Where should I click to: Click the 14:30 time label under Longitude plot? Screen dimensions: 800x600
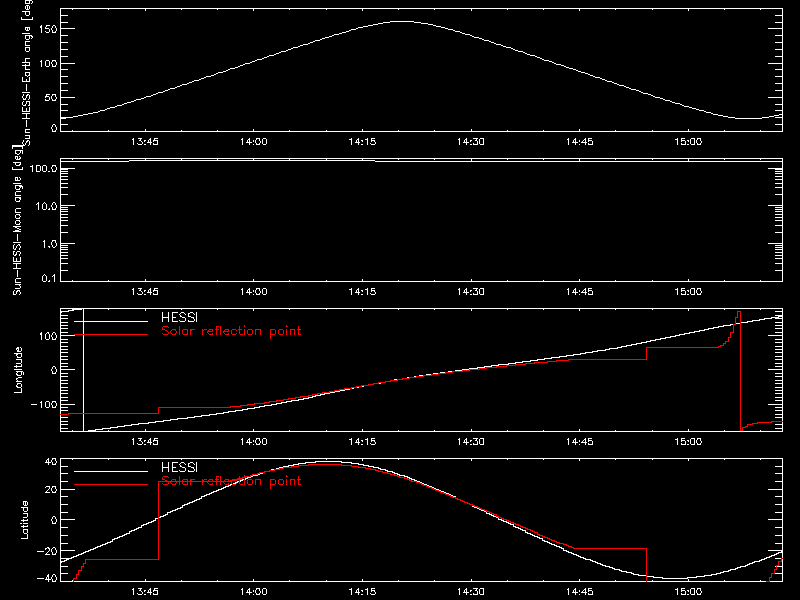[470, 442]
